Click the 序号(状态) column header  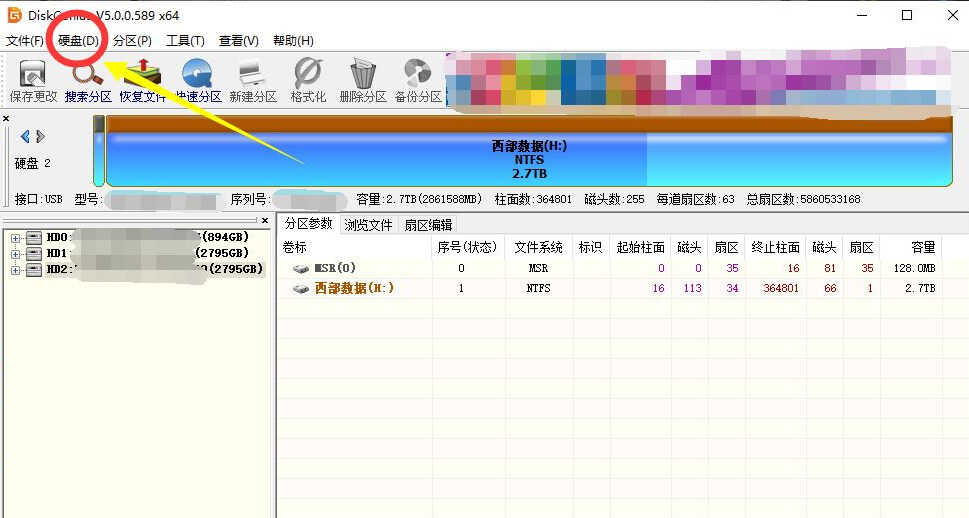coord(467,247)
